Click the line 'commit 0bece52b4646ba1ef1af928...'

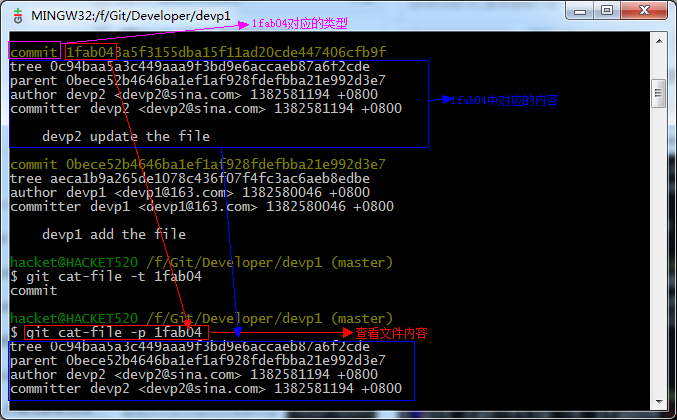point(198,164)
